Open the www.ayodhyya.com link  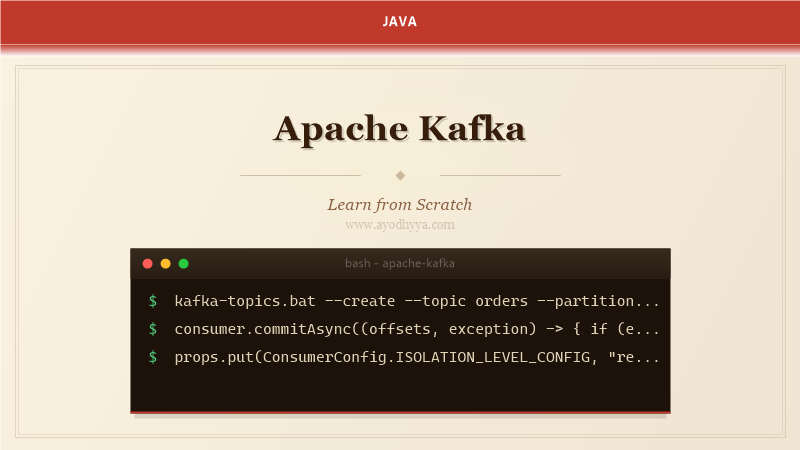(400, 224)
